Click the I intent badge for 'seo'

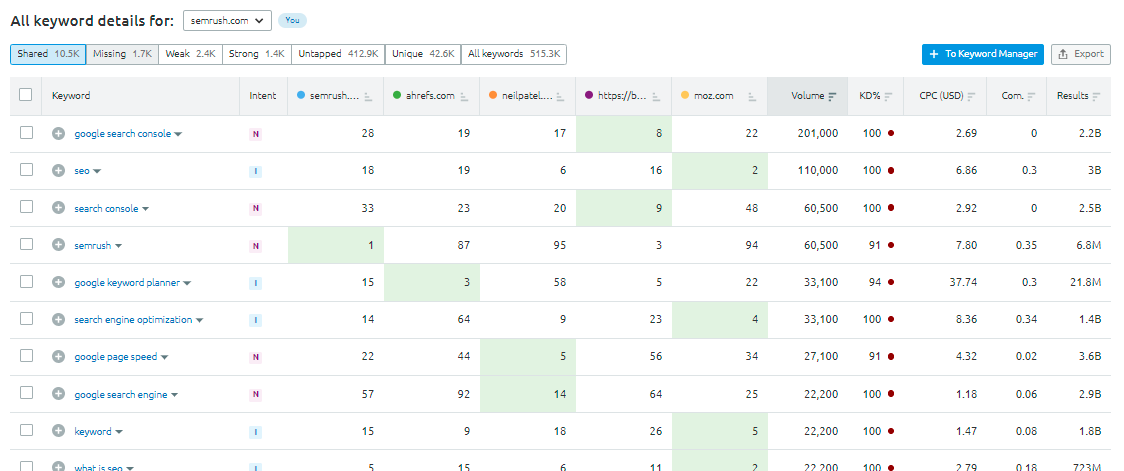tap(256, 171)
